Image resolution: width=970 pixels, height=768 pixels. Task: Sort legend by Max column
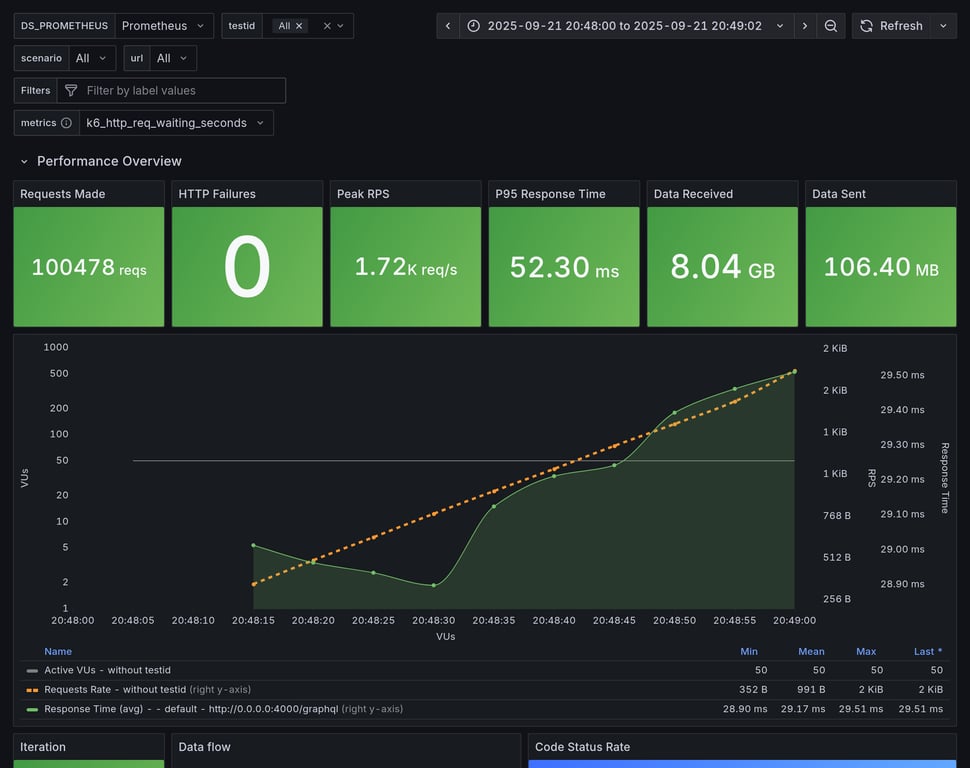tap(866, 651)
